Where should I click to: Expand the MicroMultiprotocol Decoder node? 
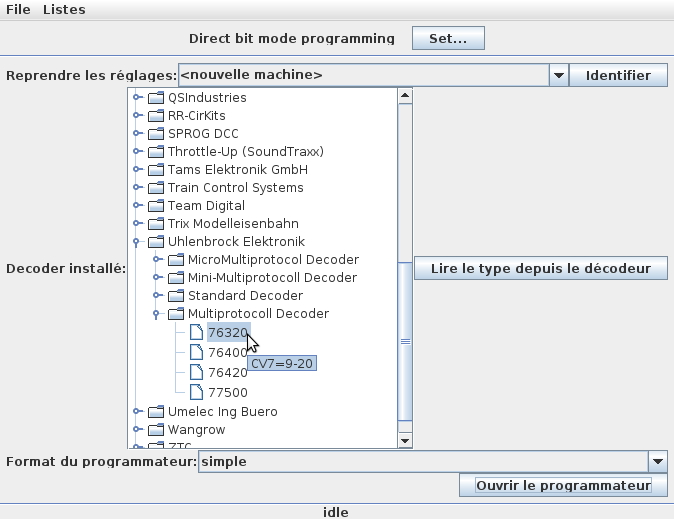pos(157,259)
